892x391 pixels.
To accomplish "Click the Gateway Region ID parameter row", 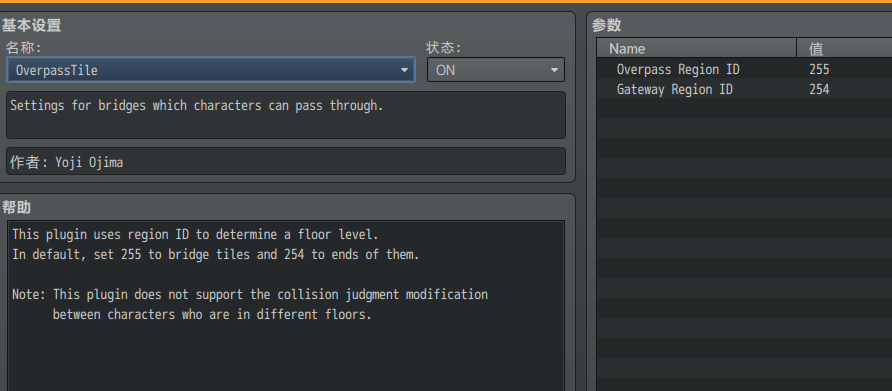I will (x=744, y=89).
